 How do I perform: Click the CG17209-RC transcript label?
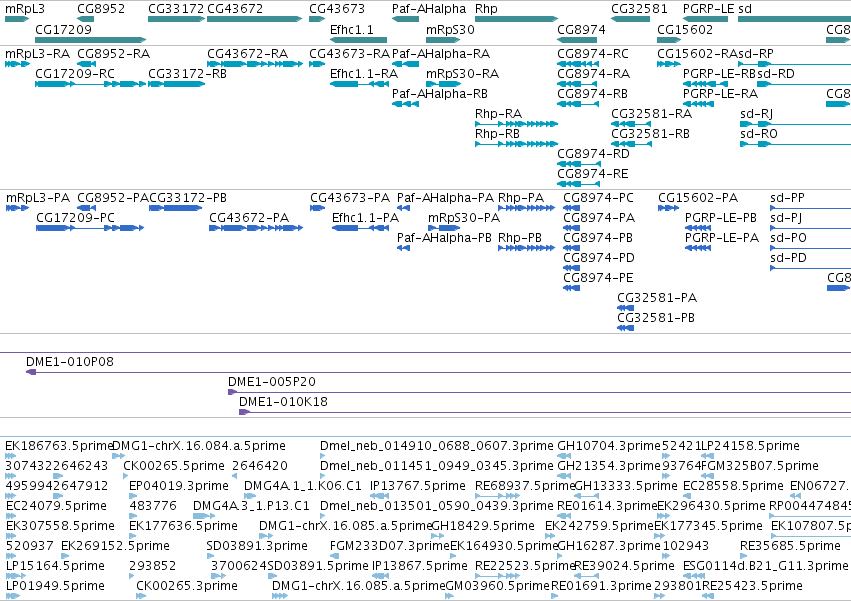point(75,74)
